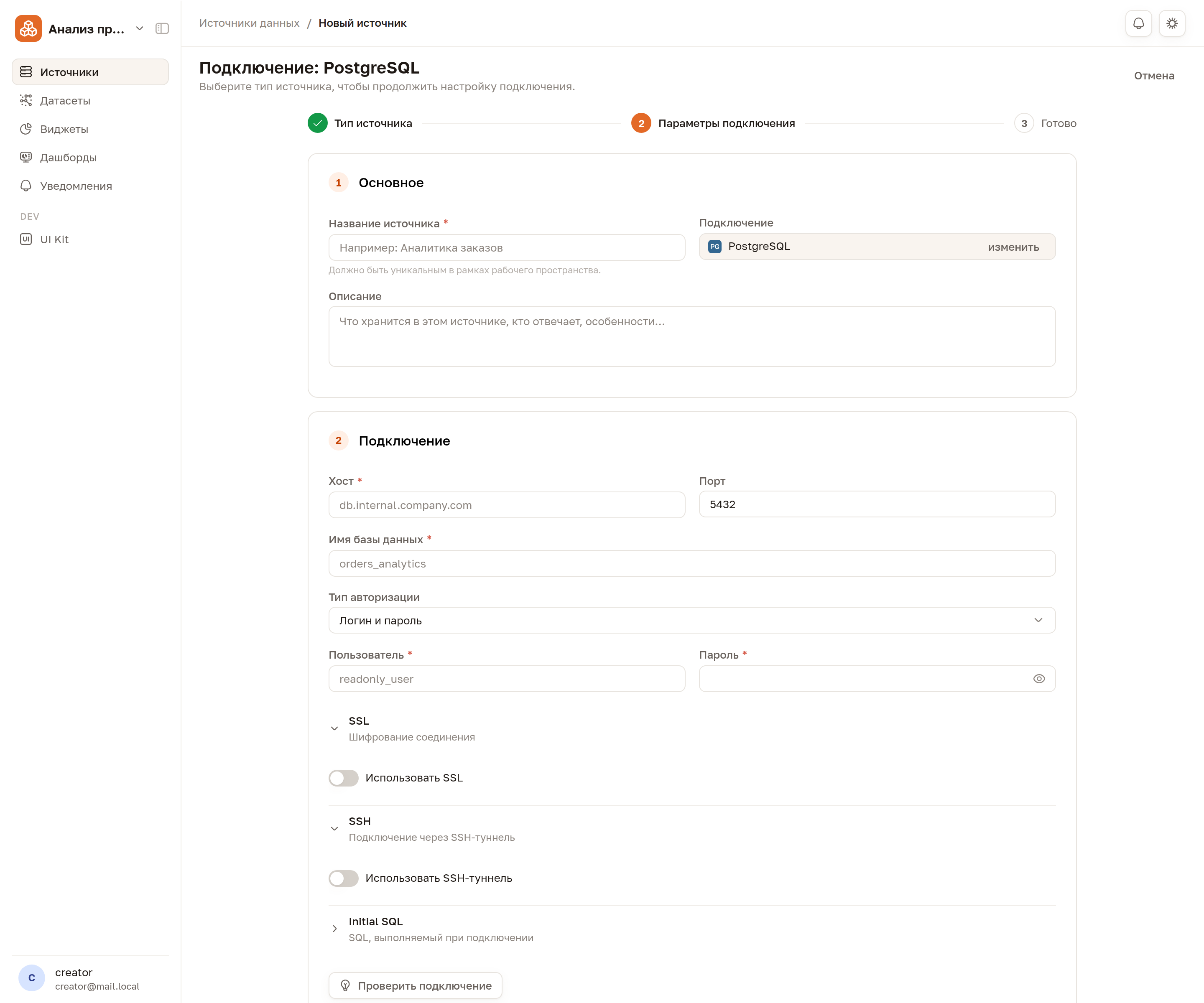Enable the Использовать SSH-туннель switch
Viewport: 1204px width, 1003px height.
point(343,878)
